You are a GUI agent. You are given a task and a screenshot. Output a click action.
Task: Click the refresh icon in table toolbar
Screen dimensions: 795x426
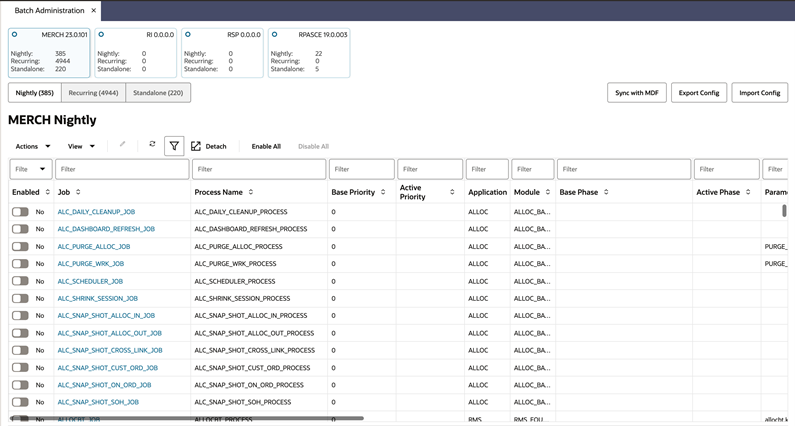(152, 144)
